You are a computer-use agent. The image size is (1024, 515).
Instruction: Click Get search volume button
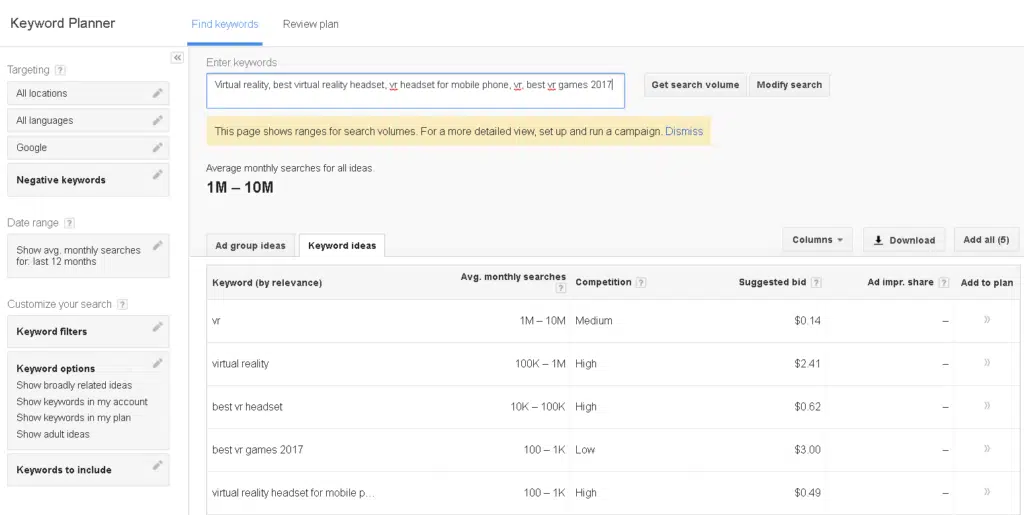pos(695,85)
